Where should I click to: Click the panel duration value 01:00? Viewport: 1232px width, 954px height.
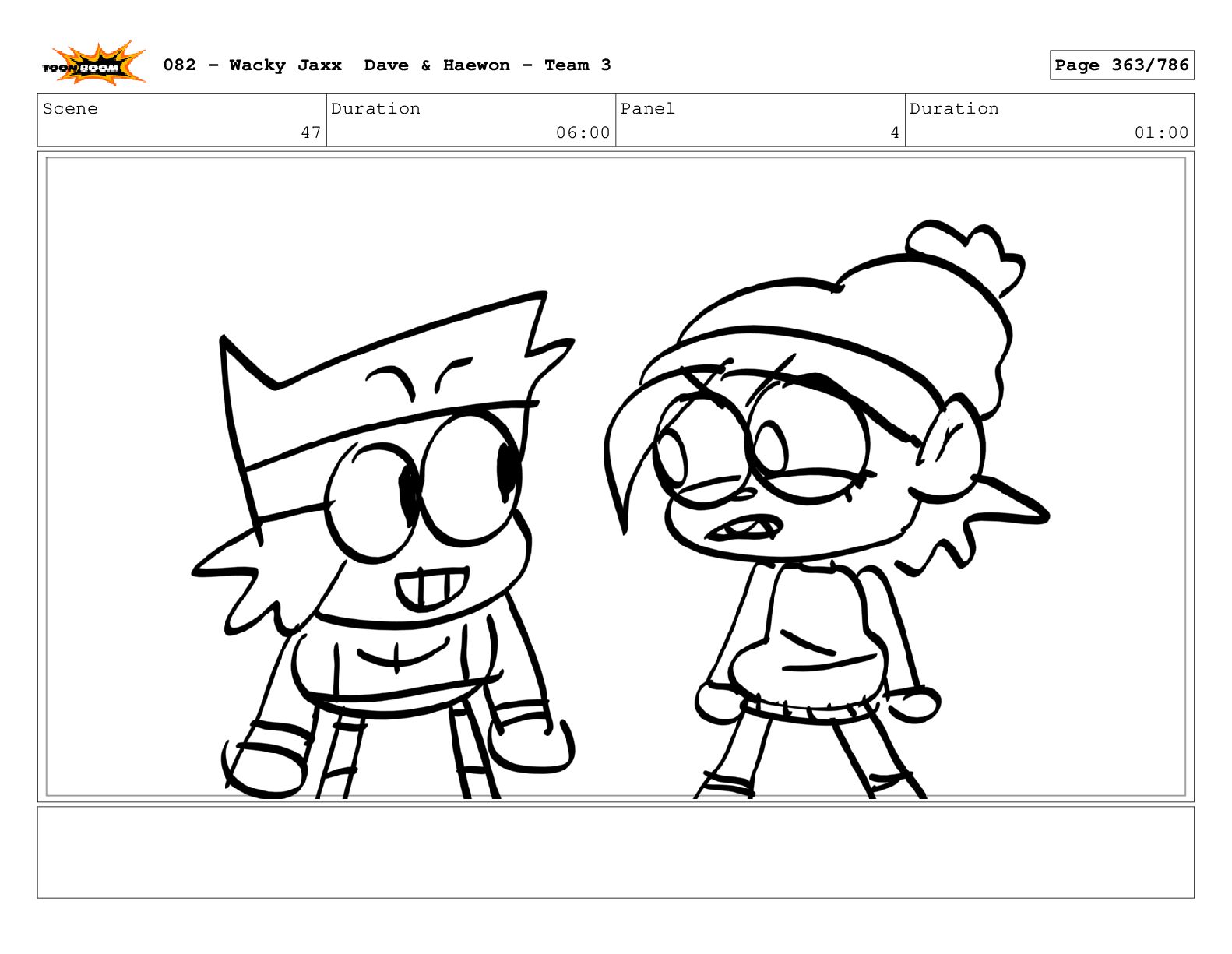click(x=1161, y=132)
